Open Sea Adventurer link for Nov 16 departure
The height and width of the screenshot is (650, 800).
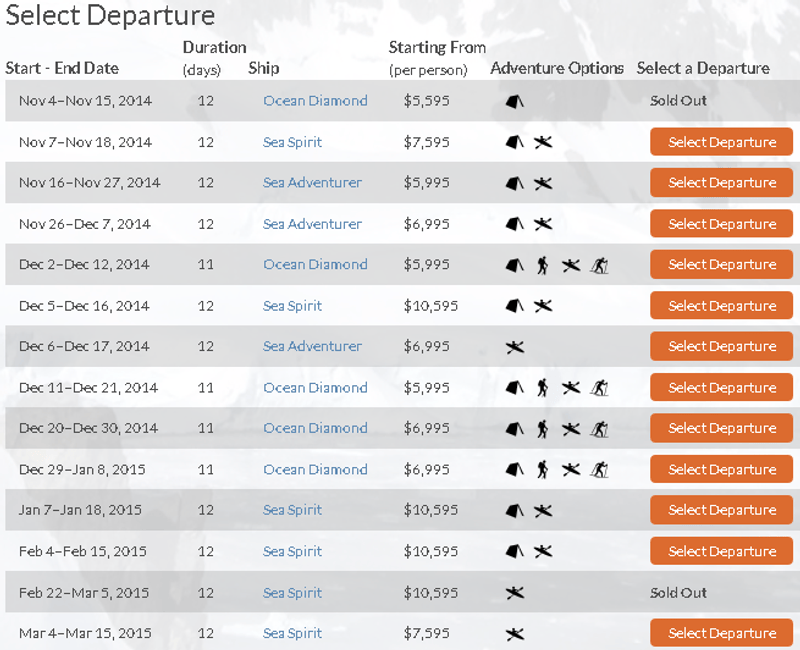pyautogui.click(x=312, y=183)
